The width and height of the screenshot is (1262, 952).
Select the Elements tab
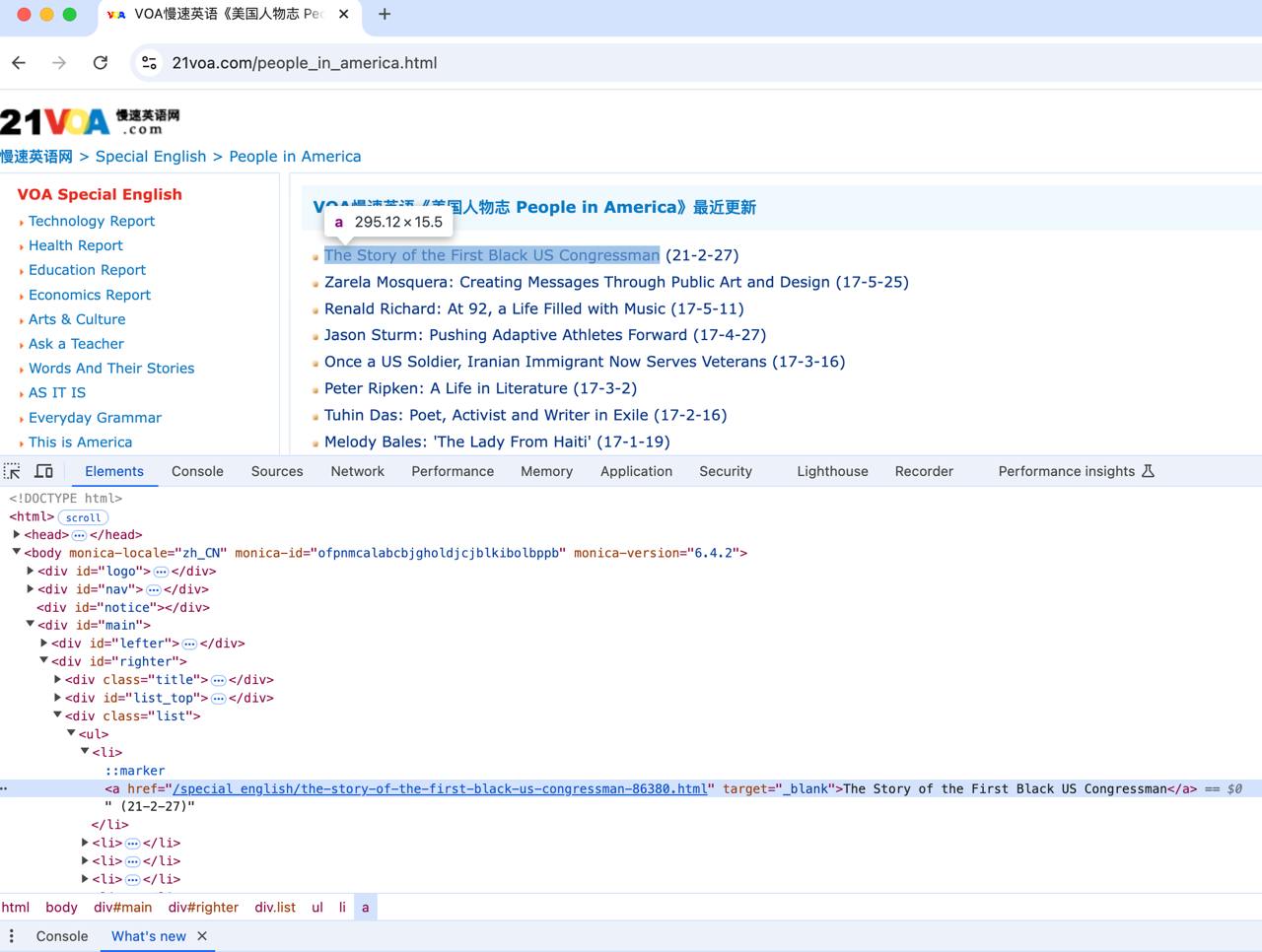pyautogui.click(x=114, y=471)
